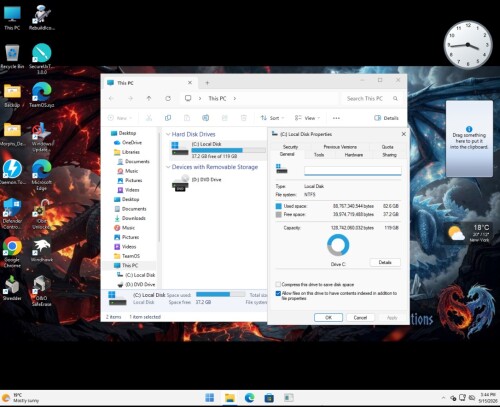This screenshot has height=407, width=500.
Task: Open the Daemon Tools desktop shortcut
Action: tap(12, 172)
